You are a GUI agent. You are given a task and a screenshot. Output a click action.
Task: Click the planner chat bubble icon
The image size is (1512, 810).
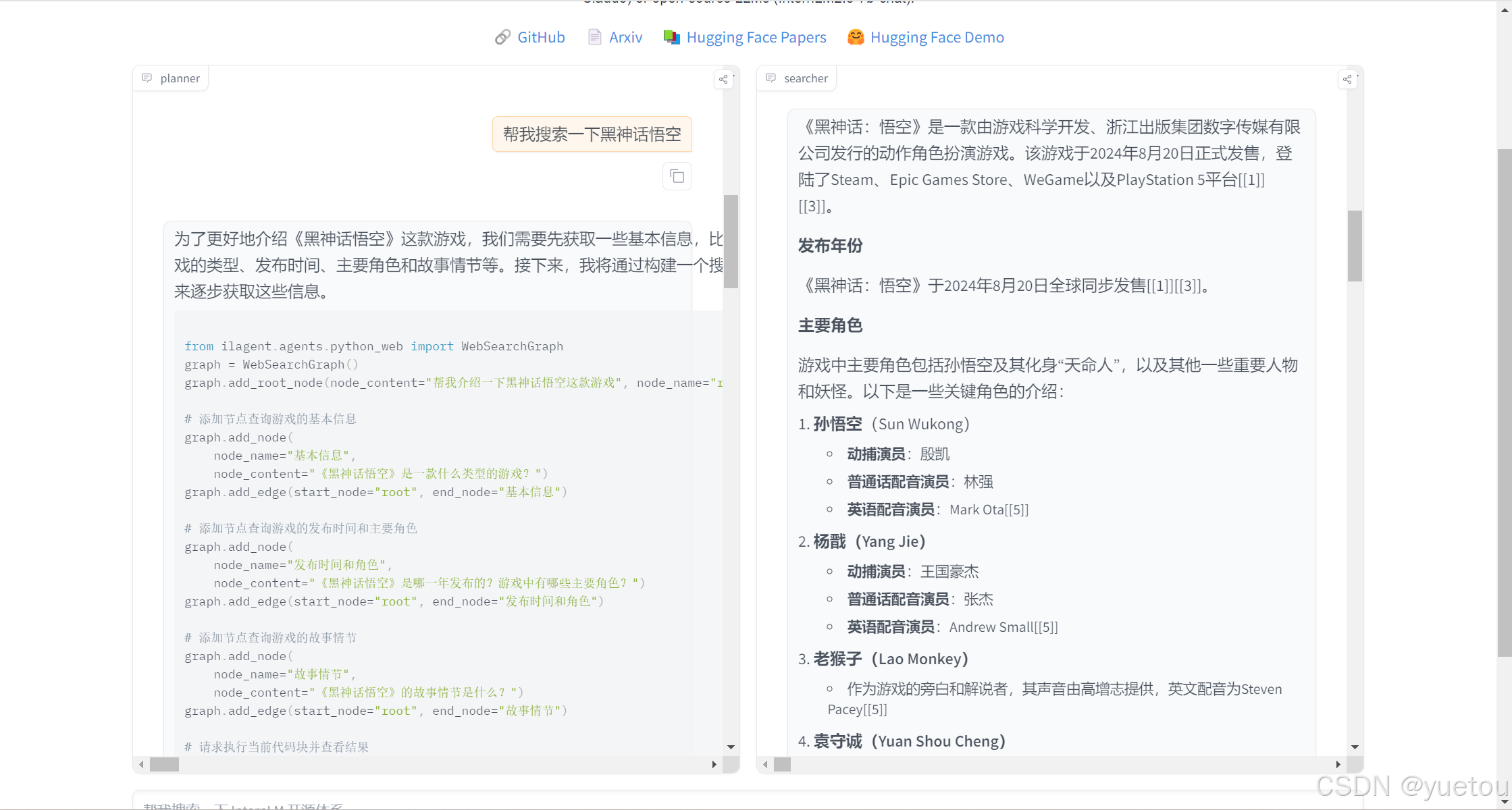click(147, 78)
